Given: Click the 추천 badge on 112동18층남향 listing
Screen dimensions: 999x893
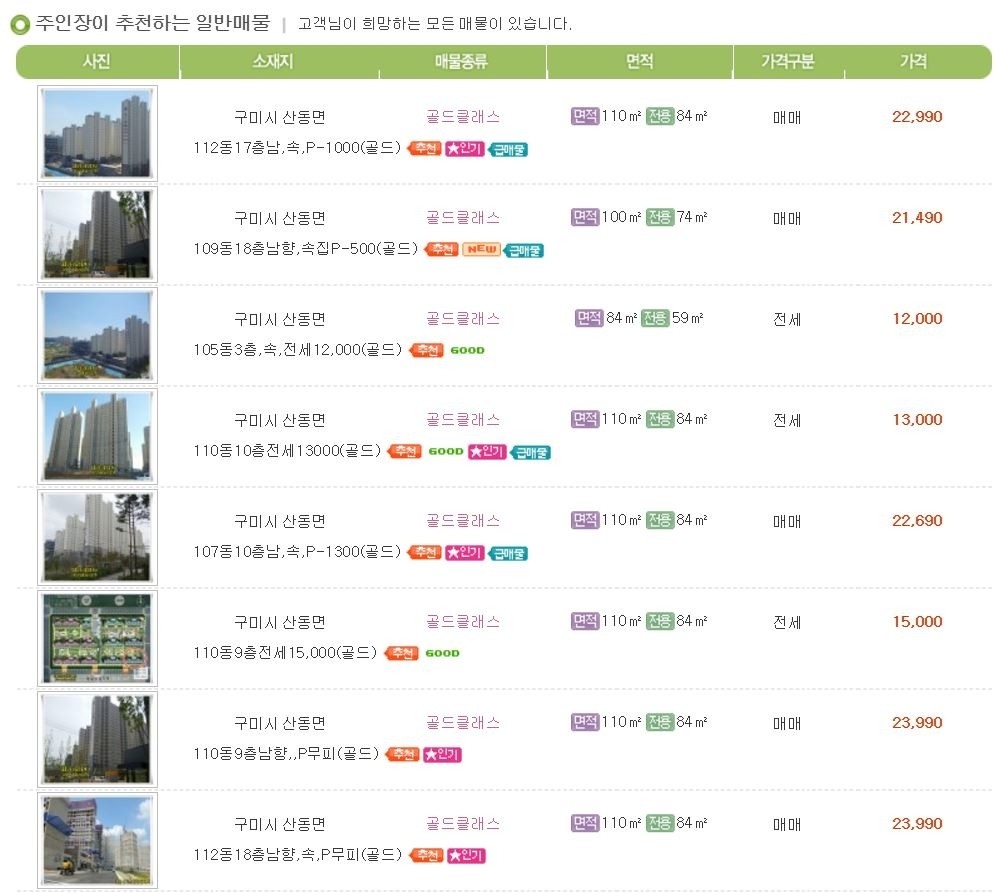Looking at the screenshot, I should coord(426,855).
